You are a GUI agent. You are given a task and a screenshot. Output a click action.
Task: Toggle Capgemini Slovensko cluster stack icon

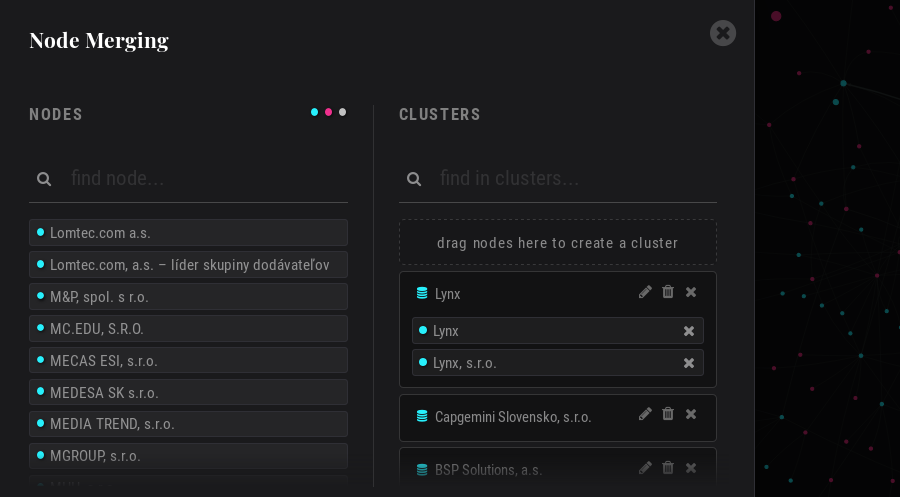[x=422, y=416]
